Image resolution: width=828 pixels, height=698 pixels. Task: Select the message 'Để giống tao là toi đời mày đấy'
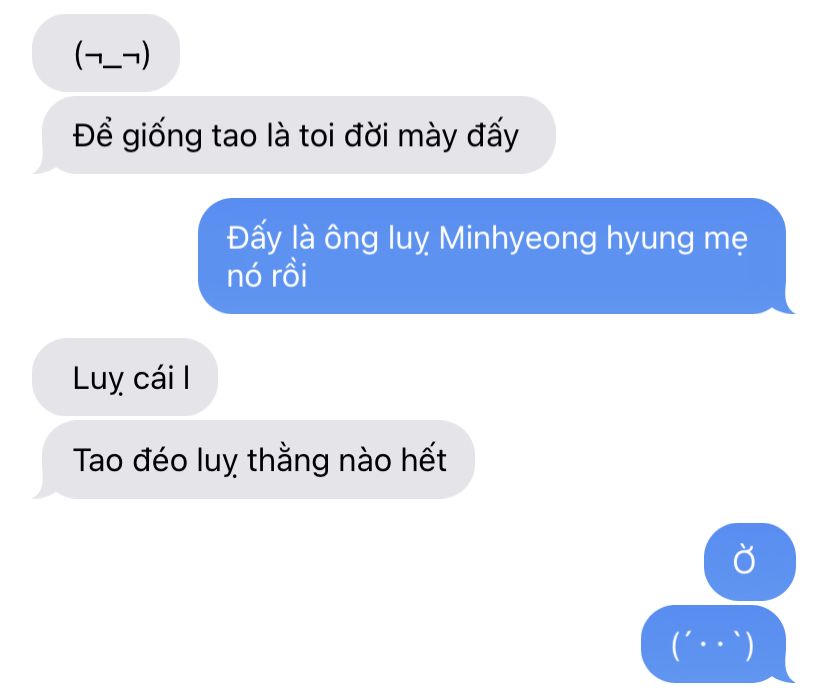[x=294, y=135]
